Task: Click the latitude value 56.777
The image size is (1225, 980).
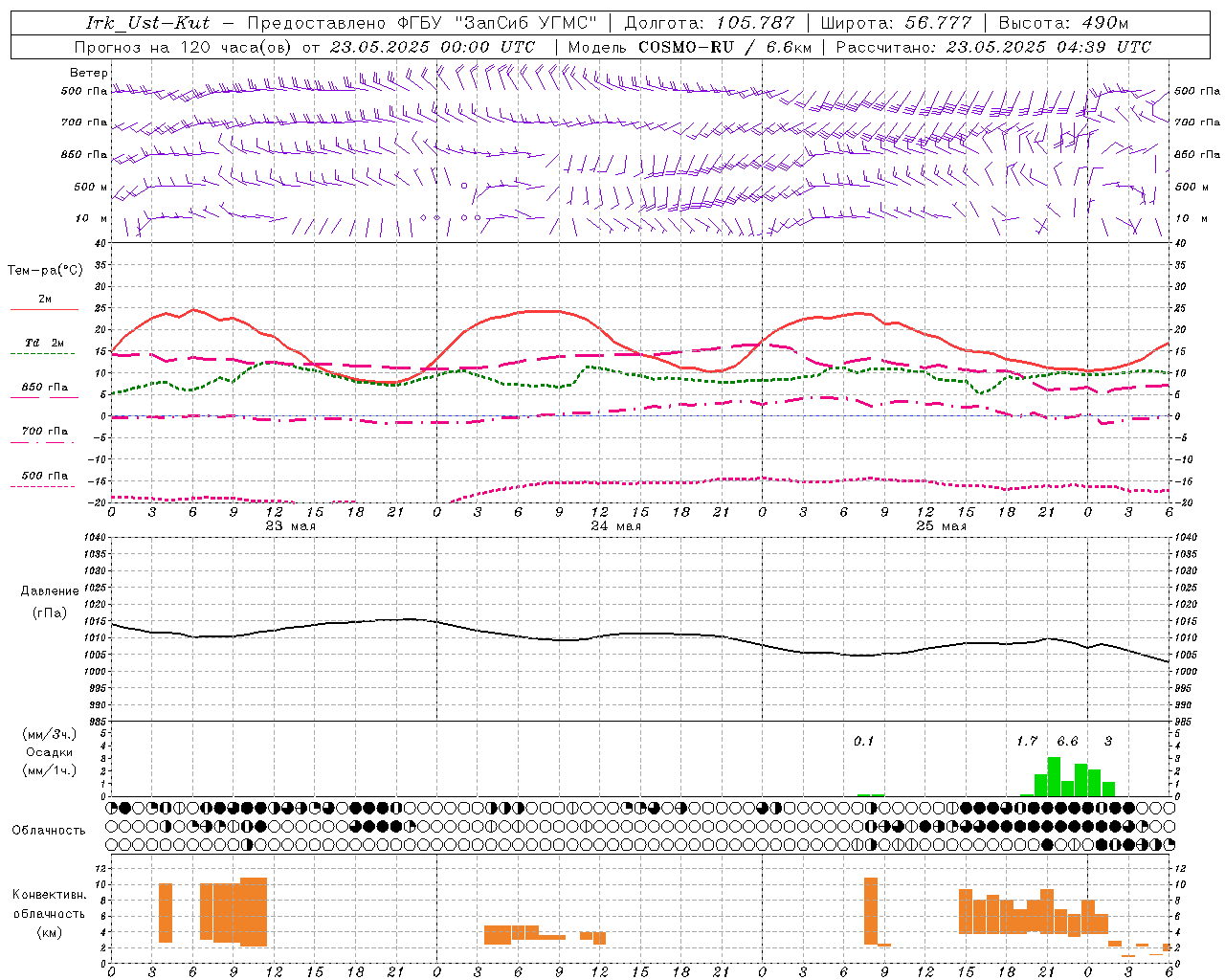Action: tap(938, 23)
